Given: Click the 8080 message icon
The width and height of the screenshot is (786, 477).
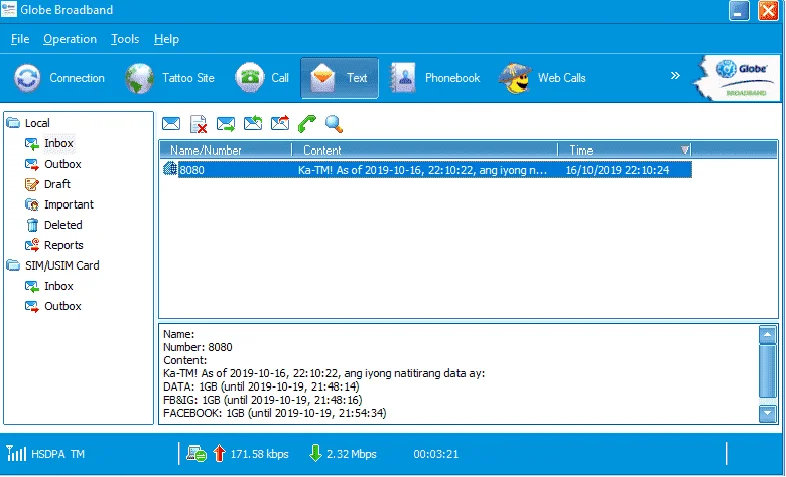Looking at the screenshot, I should [x=170, y=169].
